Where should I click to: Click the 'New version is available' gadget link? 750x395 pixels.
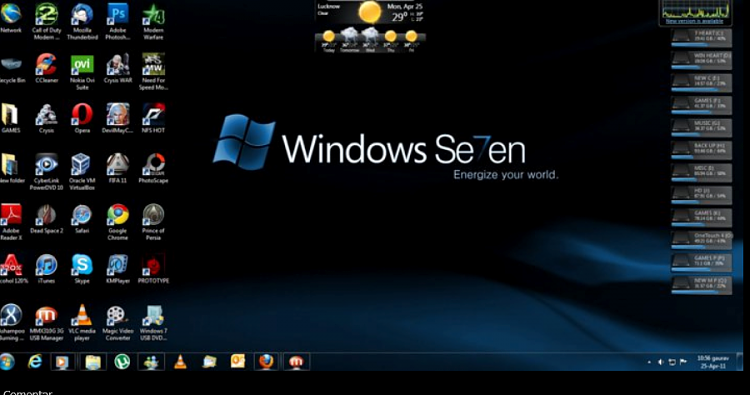695,22
